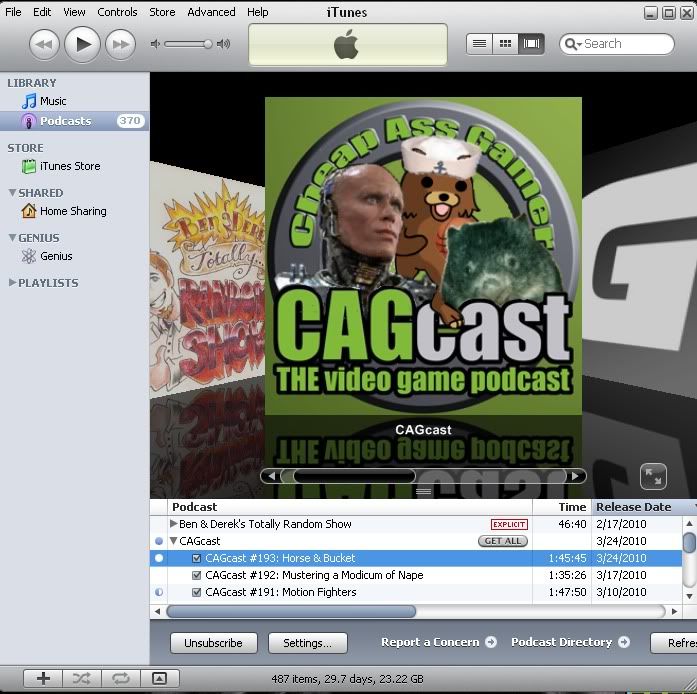697x694 pixels.
Task: Uncheck CAGcast #191: Motion Fighters
Action: [196, 592]
